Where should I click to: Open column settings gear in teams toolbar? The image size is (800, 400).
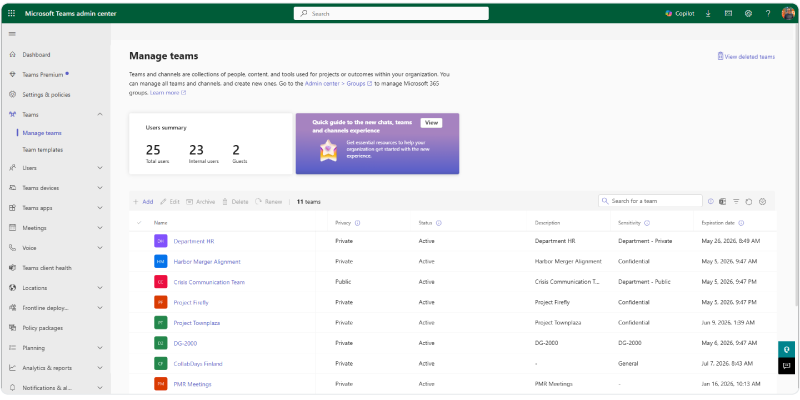[x=762, y=201]
